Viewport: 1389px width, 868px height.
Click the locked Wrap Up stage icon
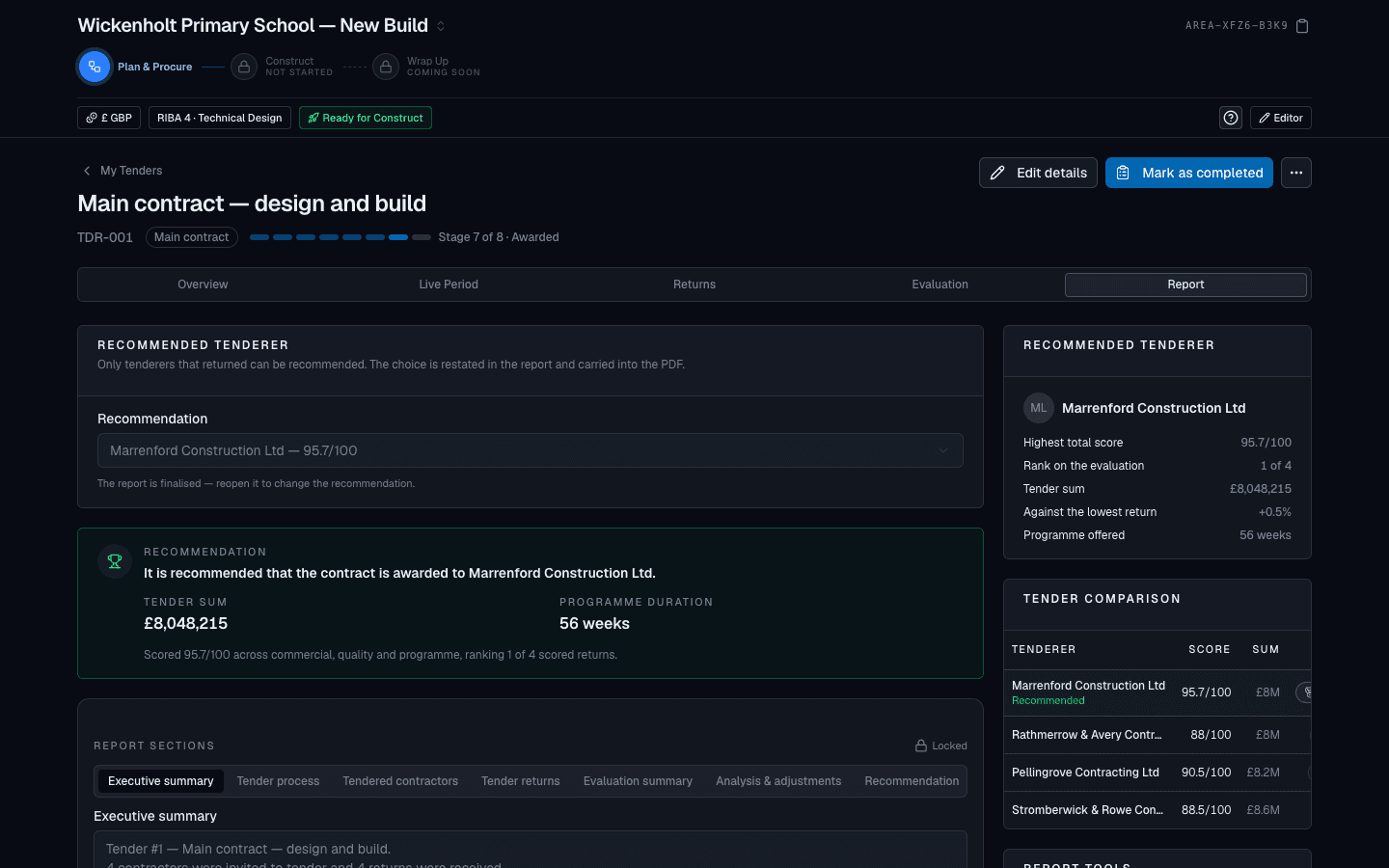pyautogui.click(x=386, y=67)
